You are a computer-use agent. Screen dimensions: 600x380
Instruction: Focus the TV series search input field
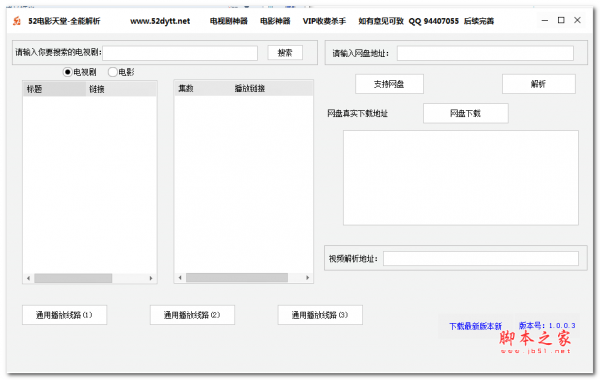click(x=180, y=53)
